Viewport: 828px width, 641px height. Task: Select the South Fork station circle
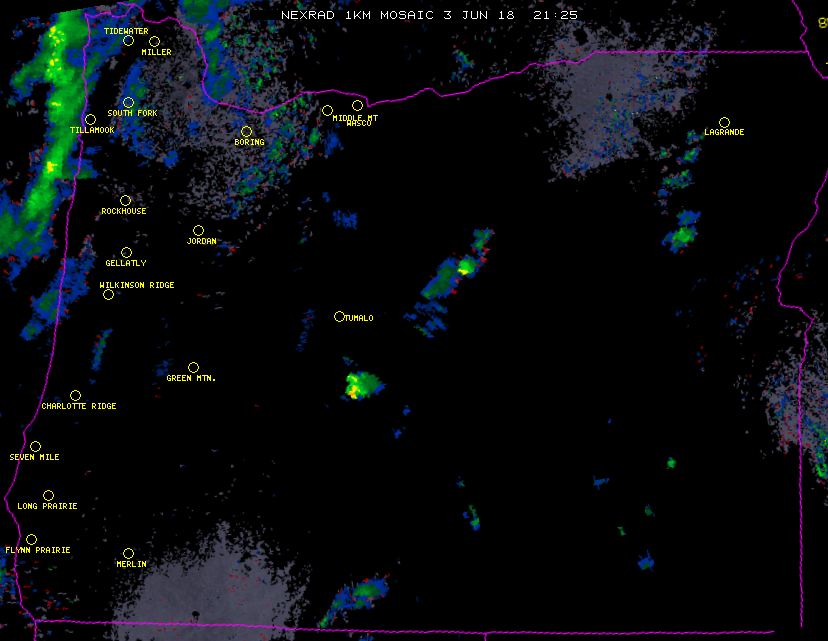(x=128, y=102)
